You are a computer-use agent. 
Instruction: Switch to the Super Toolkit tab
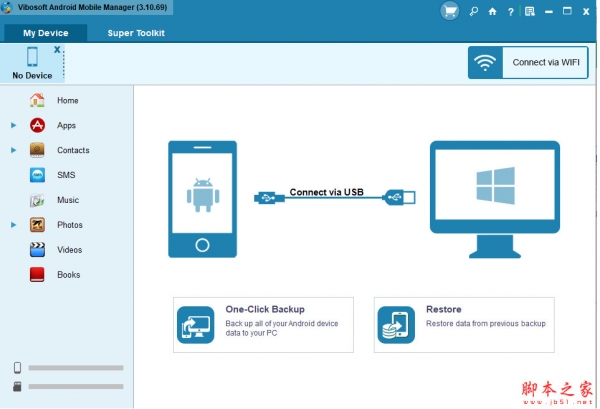136,33
